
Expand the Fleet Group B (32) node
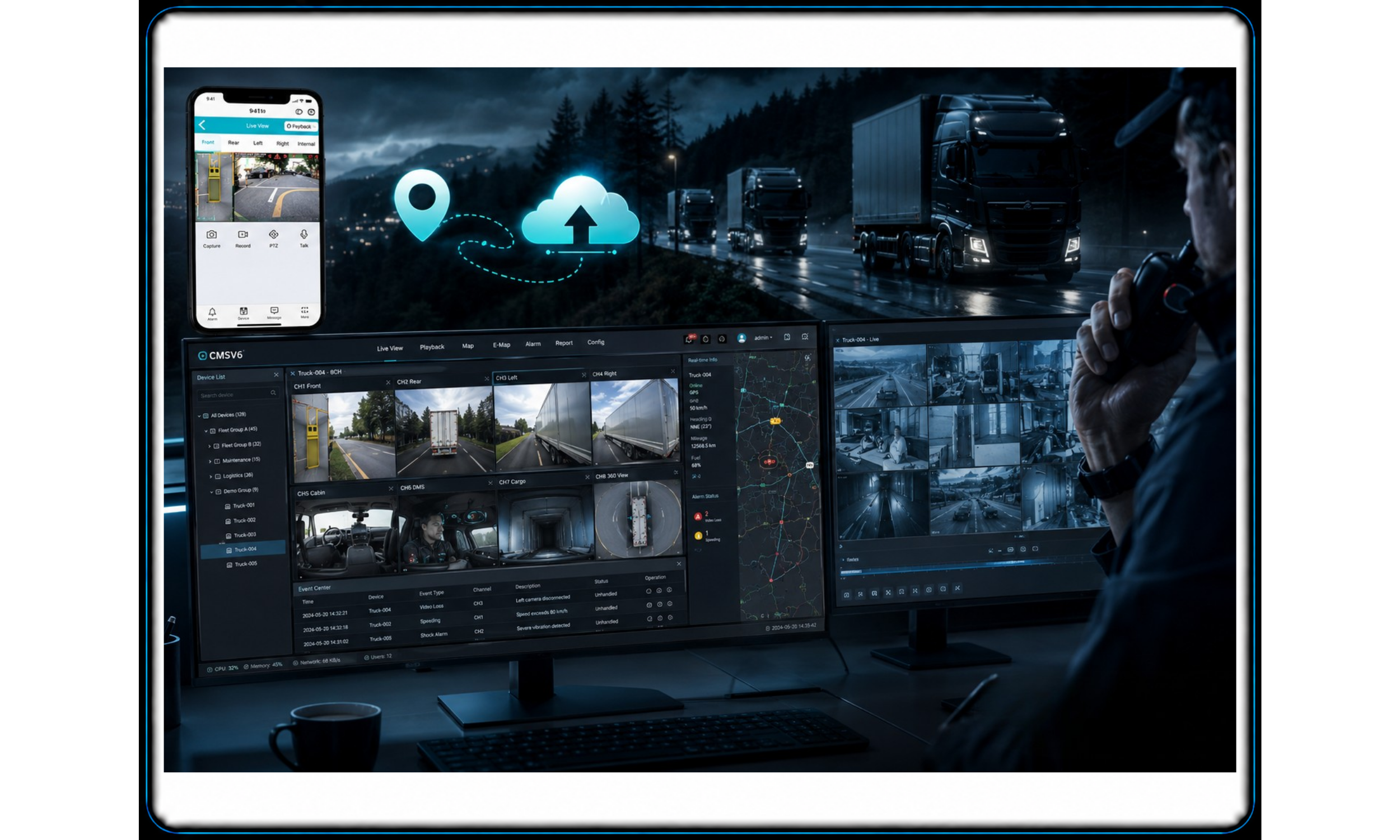coord(209,446)
